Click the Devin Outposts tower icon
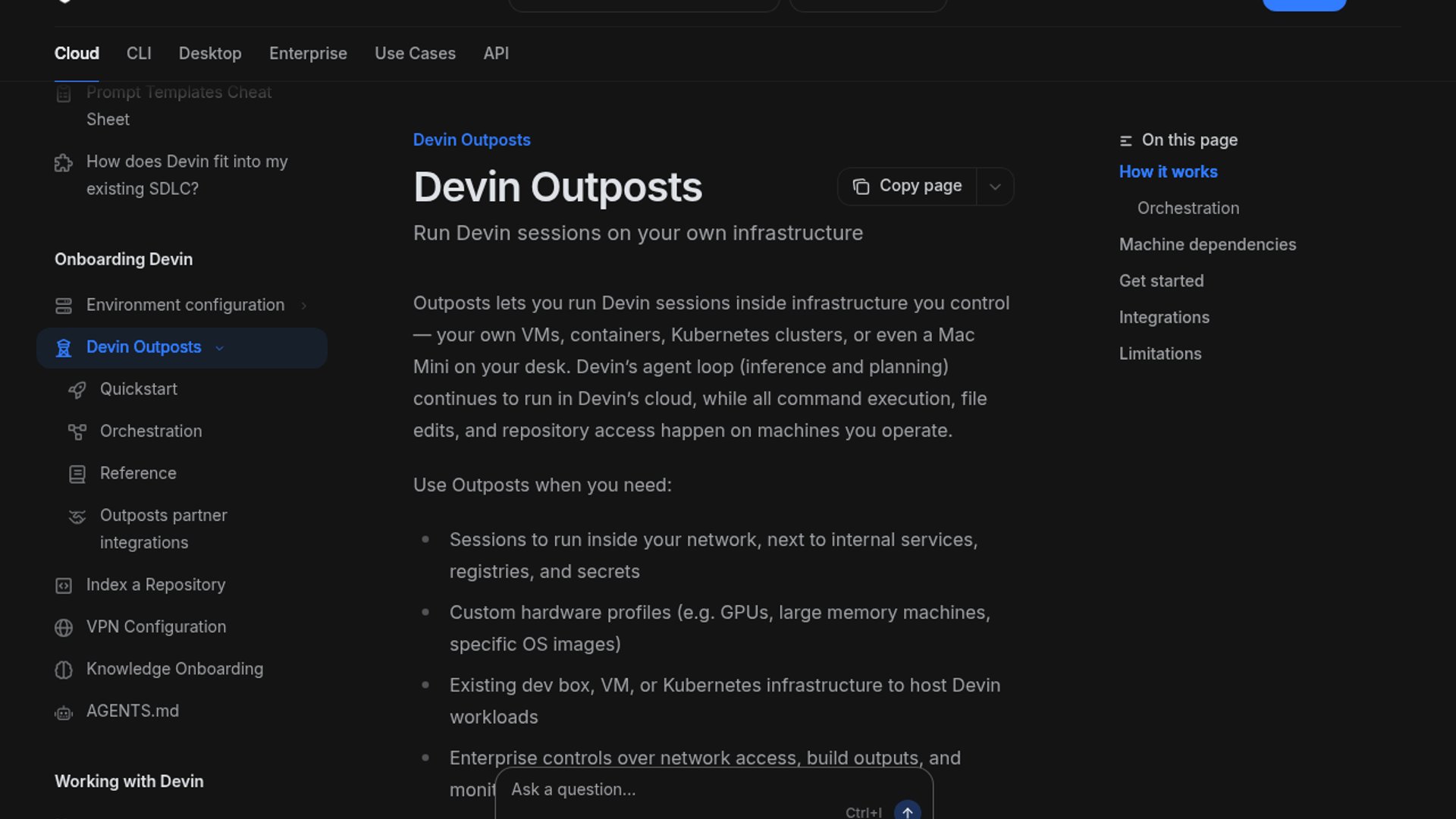 coord(64,348)
